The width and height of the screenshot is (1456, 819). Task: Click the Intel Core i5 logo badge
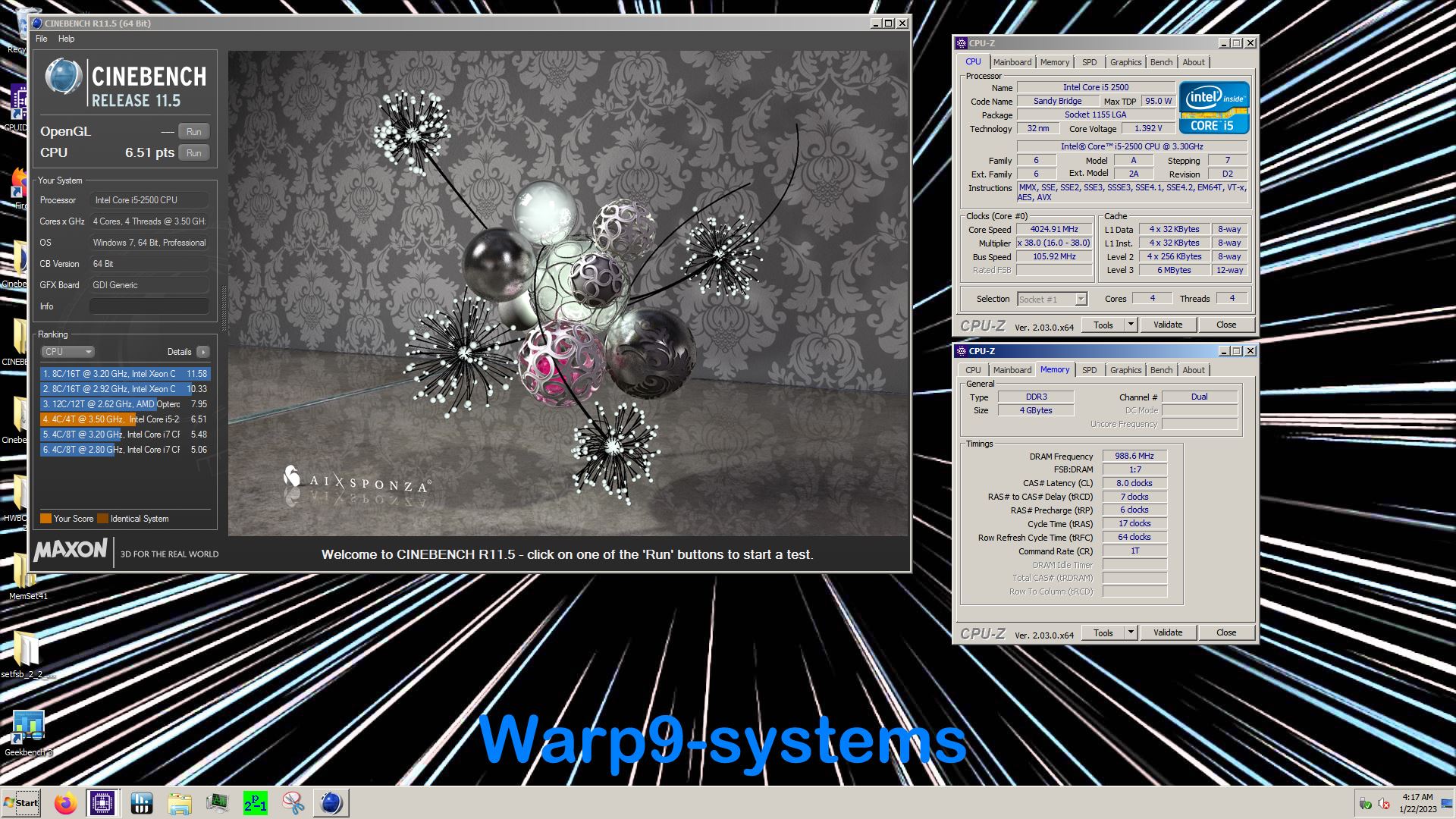(1213, 108)
